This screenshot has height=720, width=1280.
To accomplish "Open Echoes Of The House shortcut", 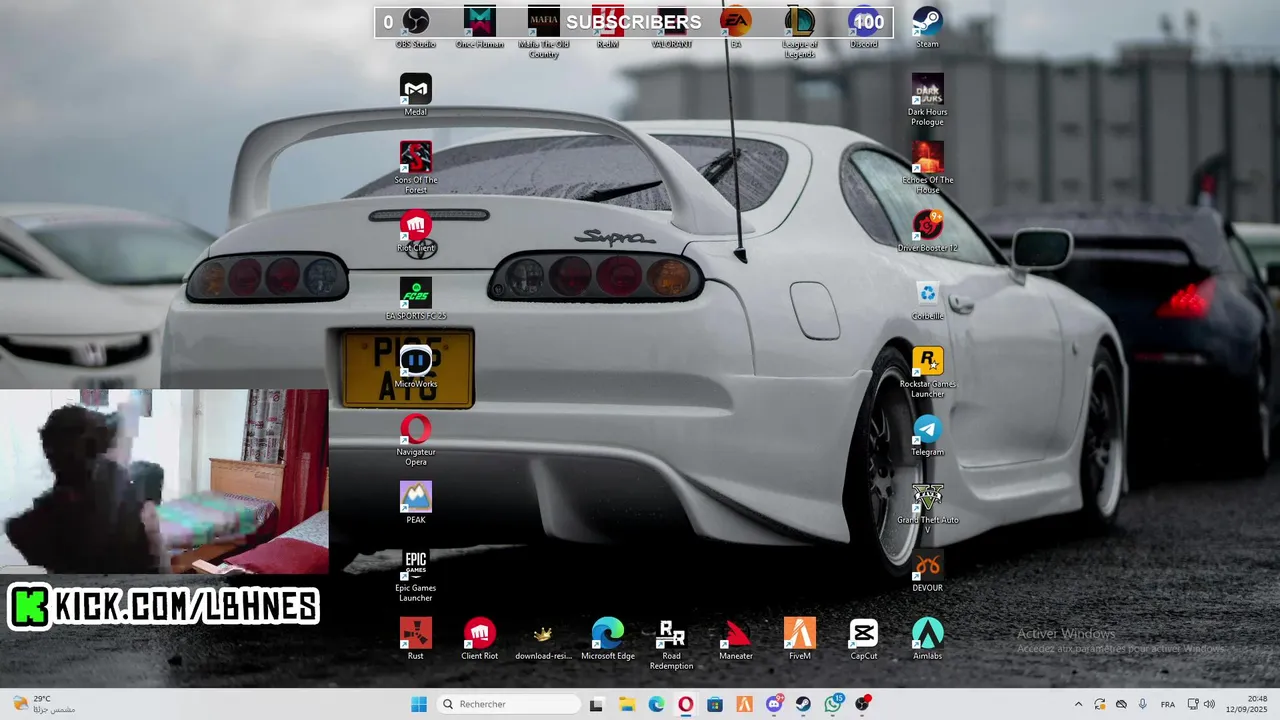I will [928, 167].
